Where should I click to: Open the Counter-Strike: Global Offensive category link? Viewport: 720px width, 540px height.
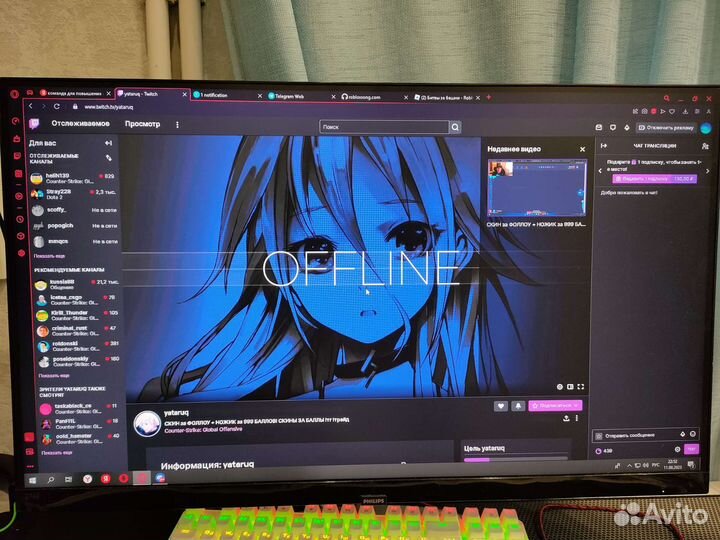pyautogui.click(x=203, y=430)
